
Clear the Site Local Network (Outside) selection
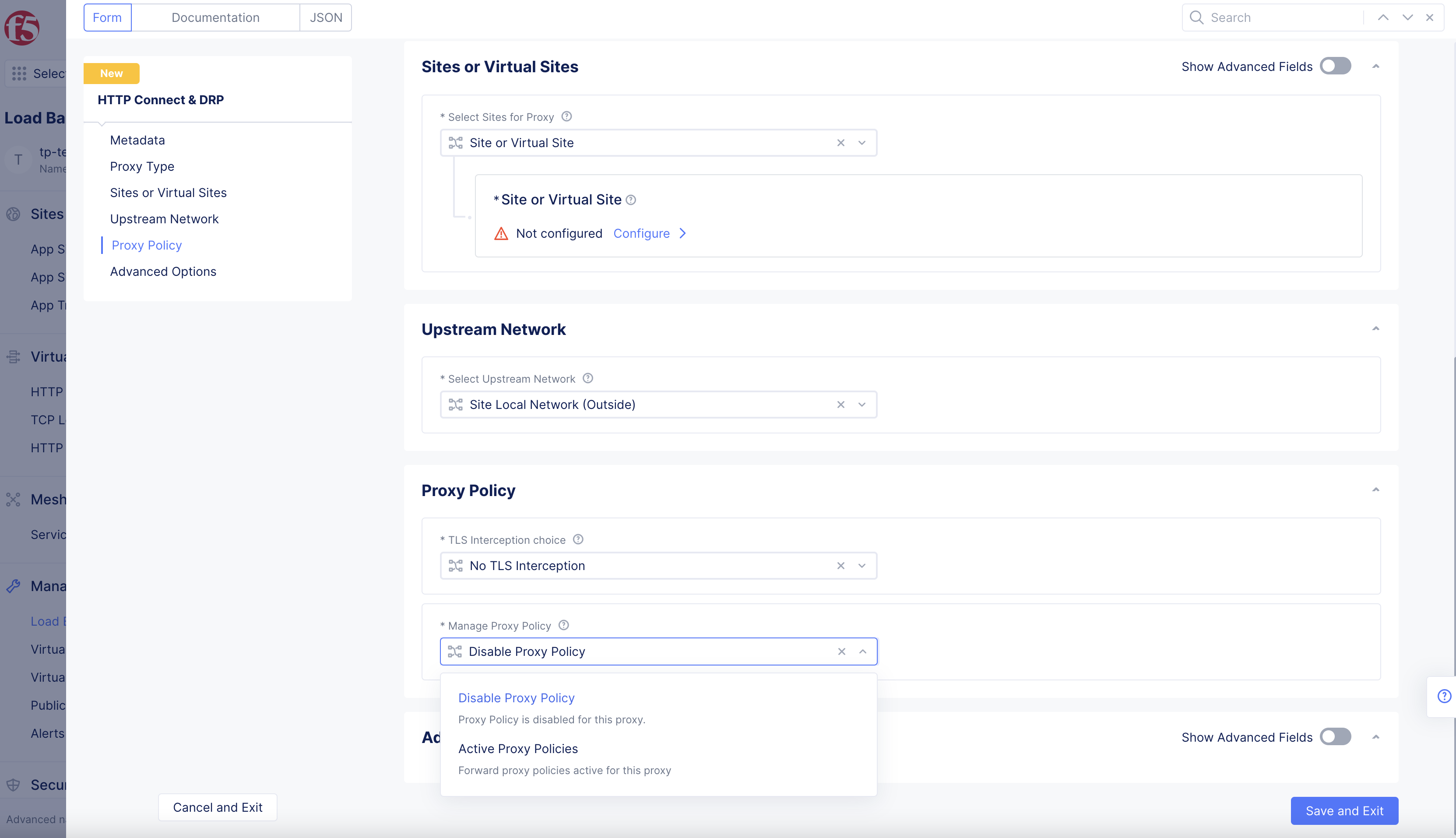point(841,405)
